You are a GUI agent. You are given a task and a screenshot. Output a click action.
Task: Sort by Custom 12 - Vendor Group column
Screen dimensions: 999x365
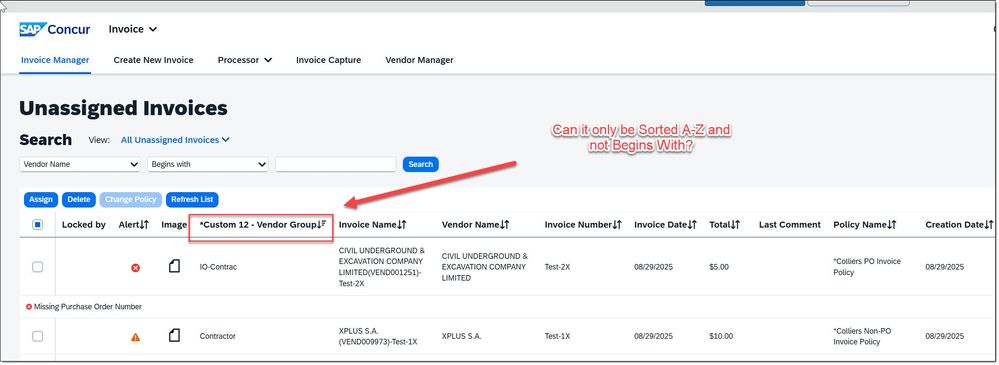click(x=262, y=224)
